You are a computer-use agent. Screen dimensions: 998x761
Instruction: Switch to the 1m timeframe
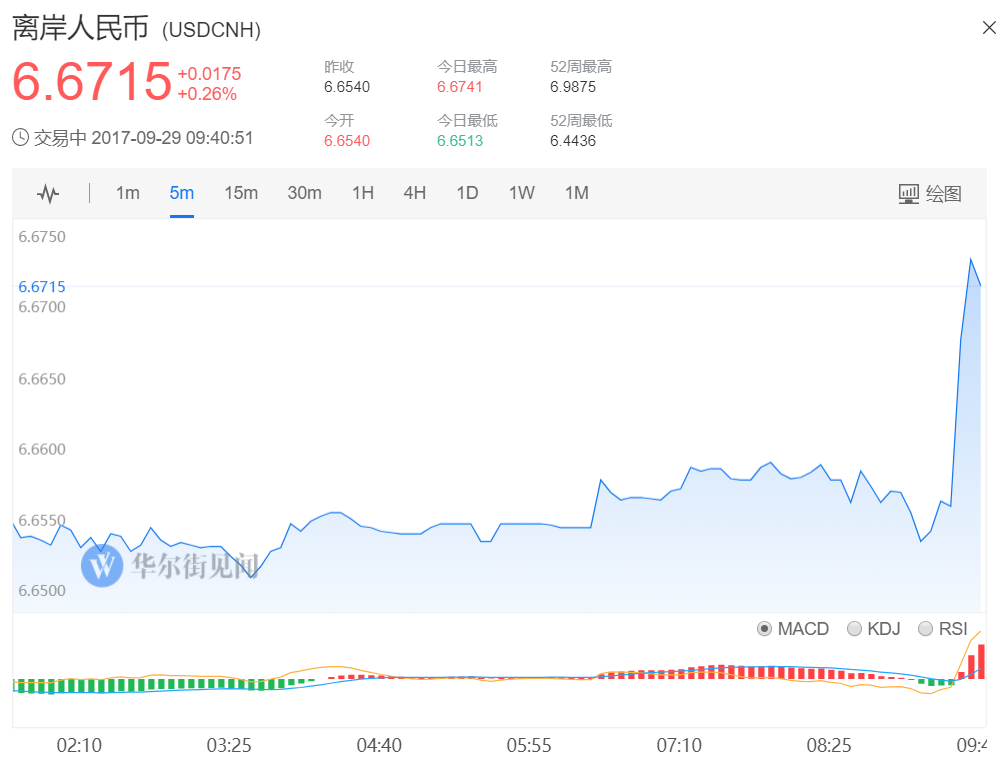[127, 193]
